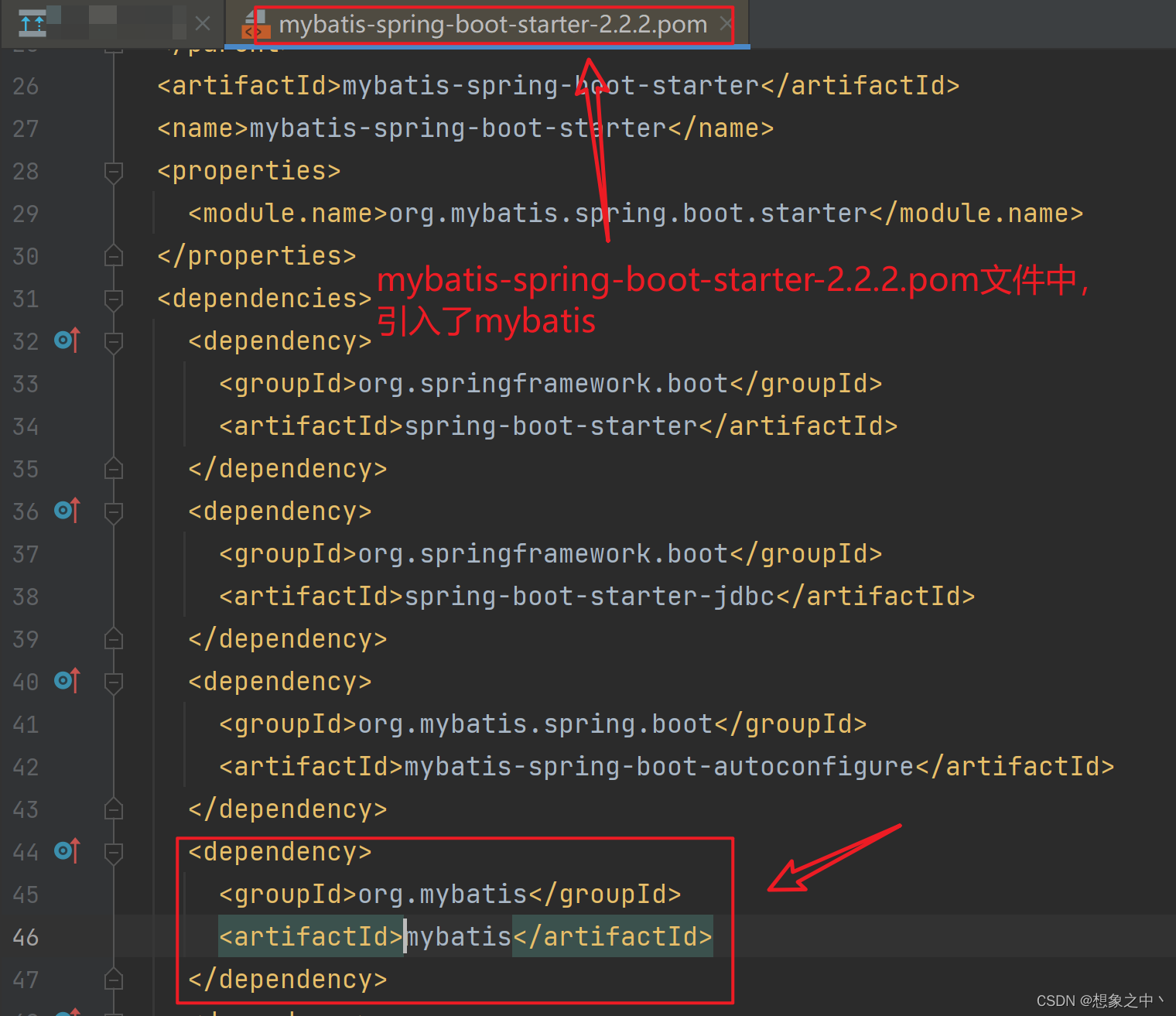Image resolution: width=1176 pixels, height=1016 pixels.
Task: Click closing dependency tag on line 39
Action: (x=288, y=639)
